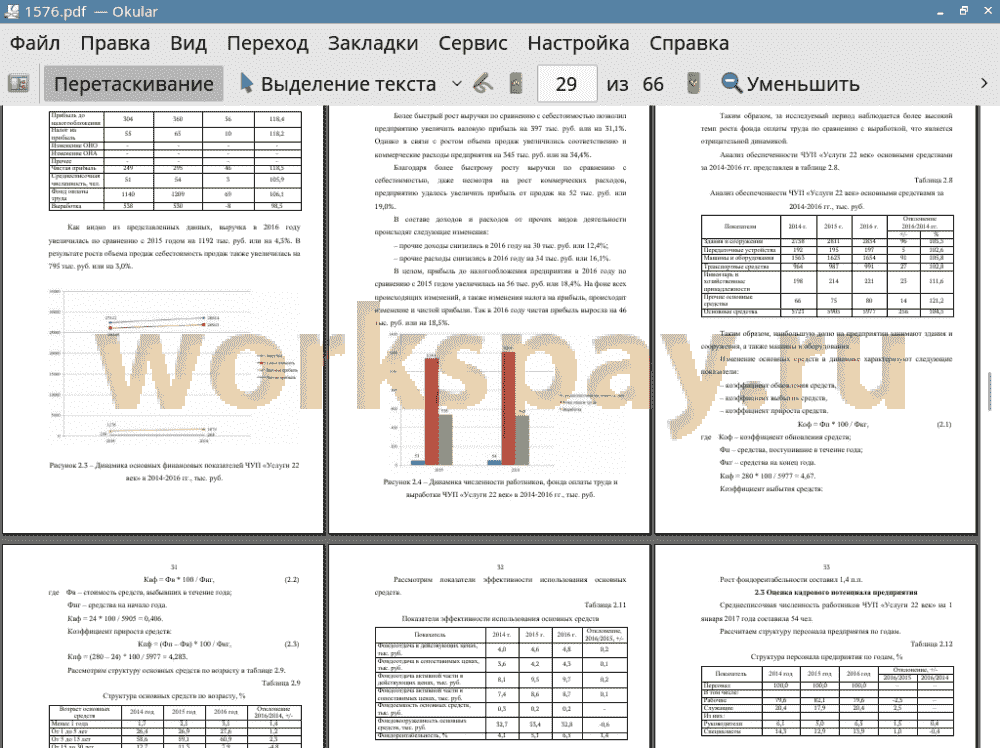
Task: Click the 'Таблица 2.12' label
Action: pyautogui.click(x=932, y=644)
